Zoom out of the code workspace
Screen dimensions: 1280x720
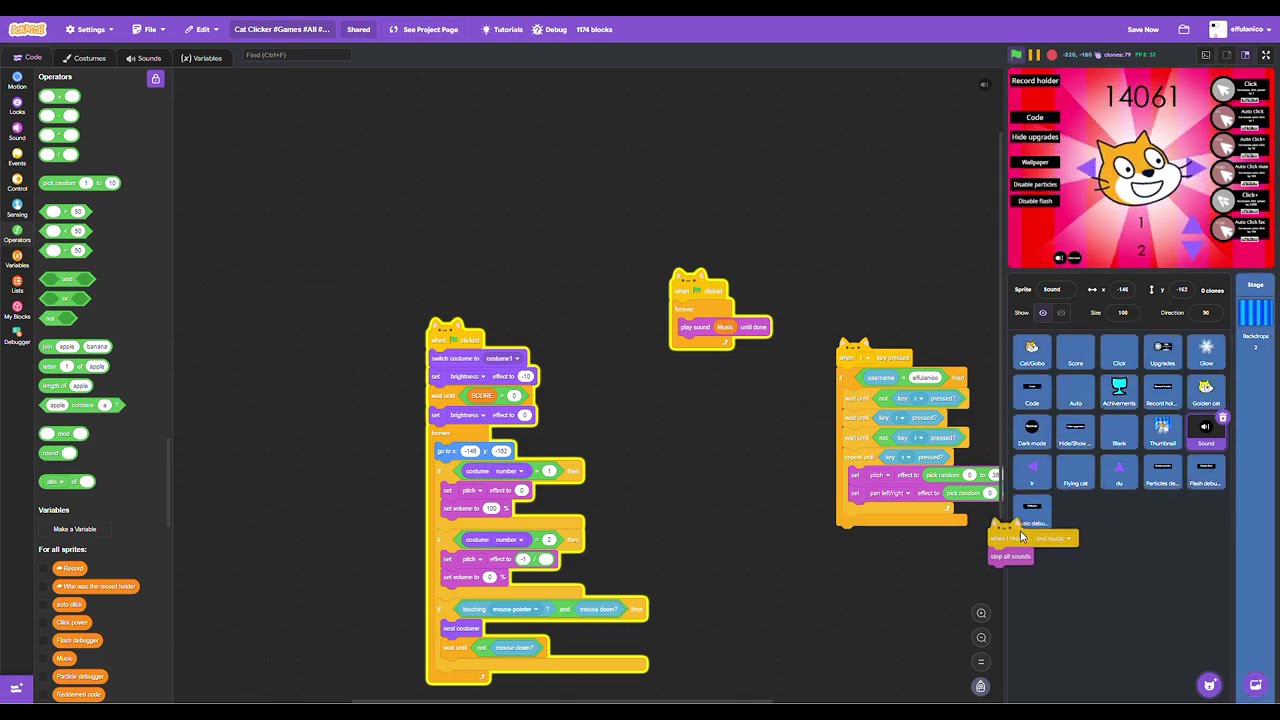coord(981,638)
